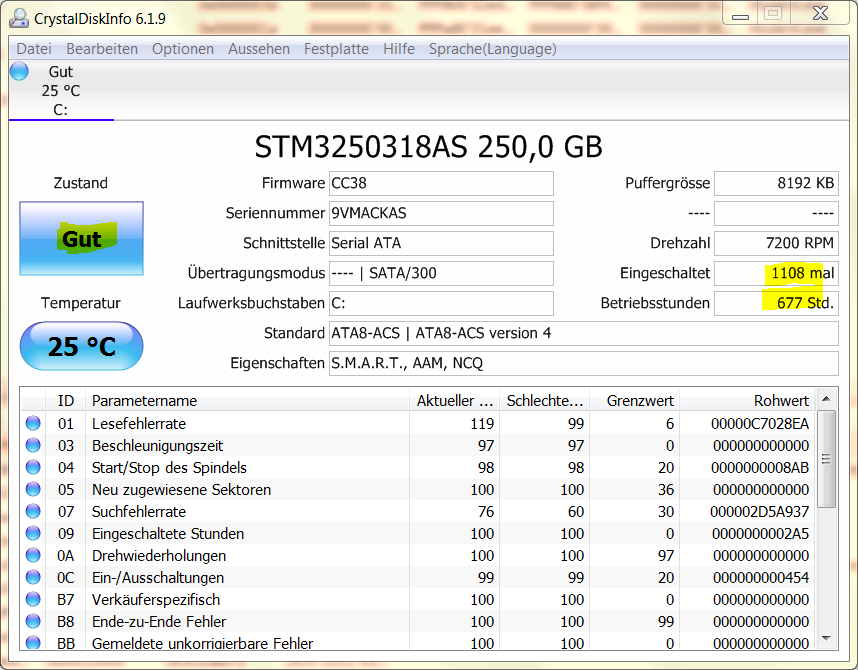
Task: Open the Optionen menu
Action: (183, 49)
